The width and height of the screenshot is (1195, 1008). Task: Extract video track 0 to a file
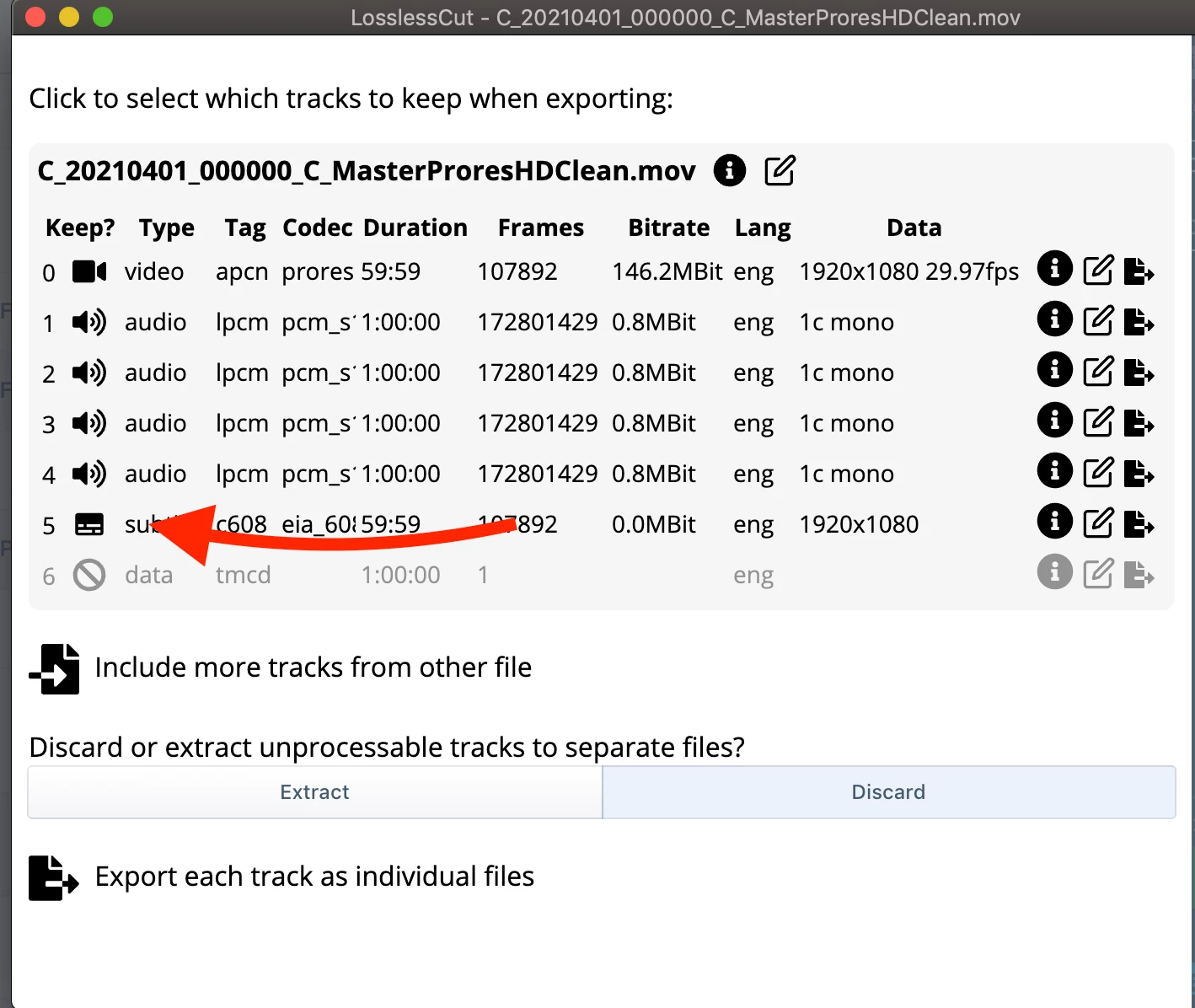(1139, 271)
